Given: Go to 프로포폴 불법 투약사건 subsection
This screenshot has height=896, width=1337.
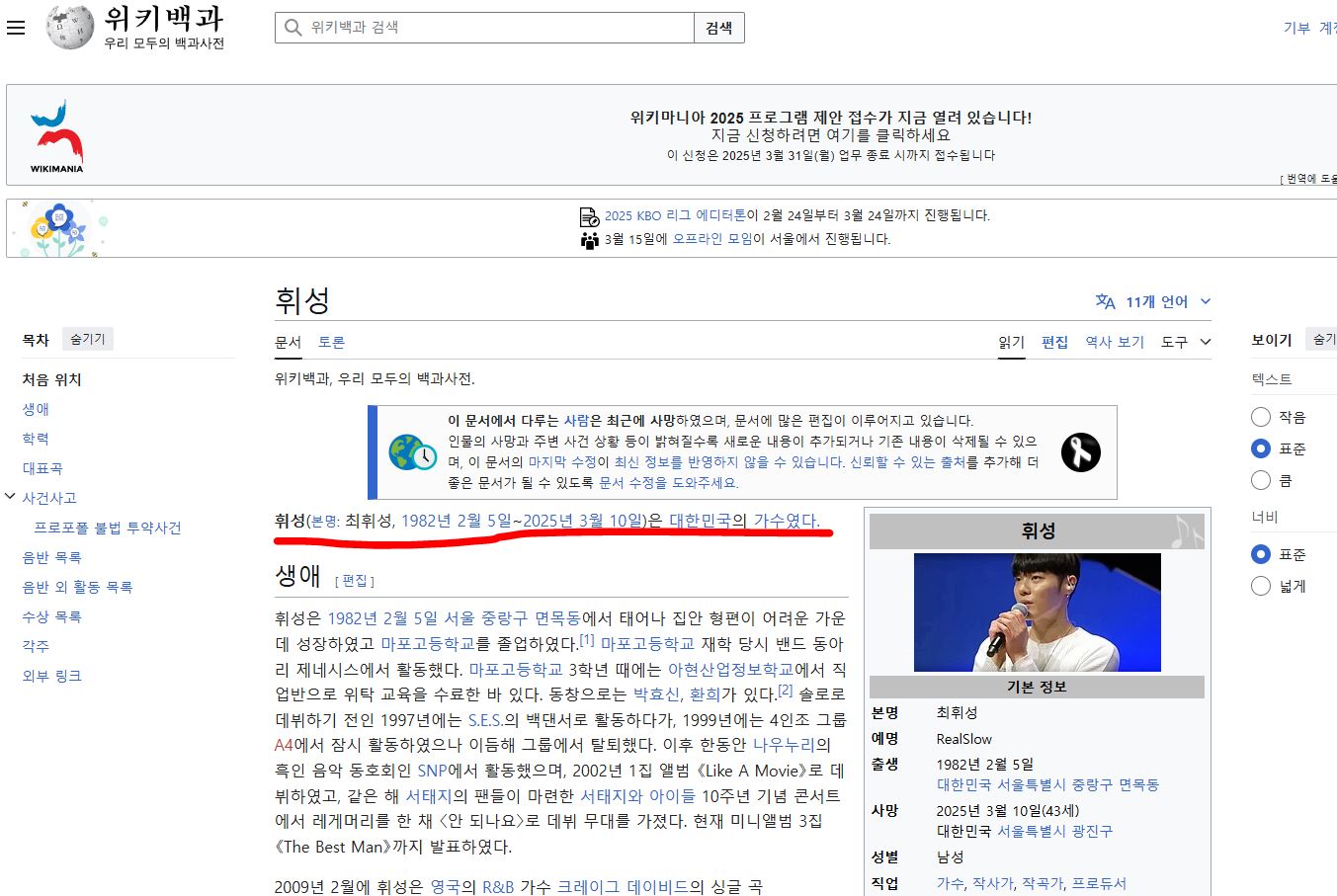Looking at the screenshot, I should [x=108, y=528].
